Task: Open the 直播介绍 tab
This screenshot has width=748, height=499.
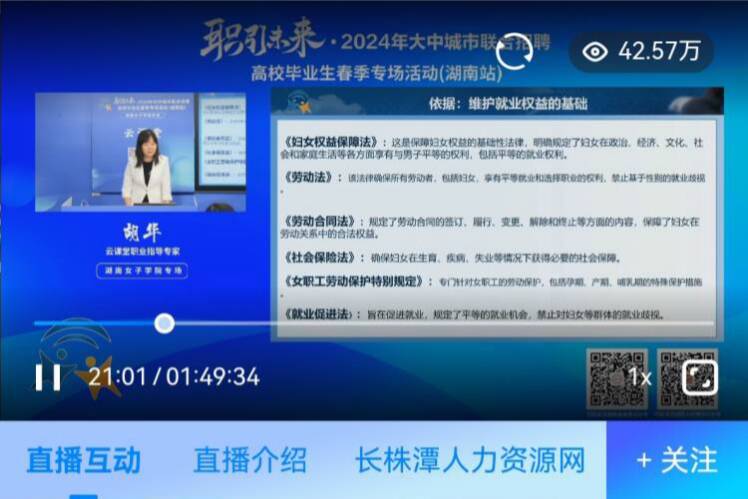Action: coord(250,460)
